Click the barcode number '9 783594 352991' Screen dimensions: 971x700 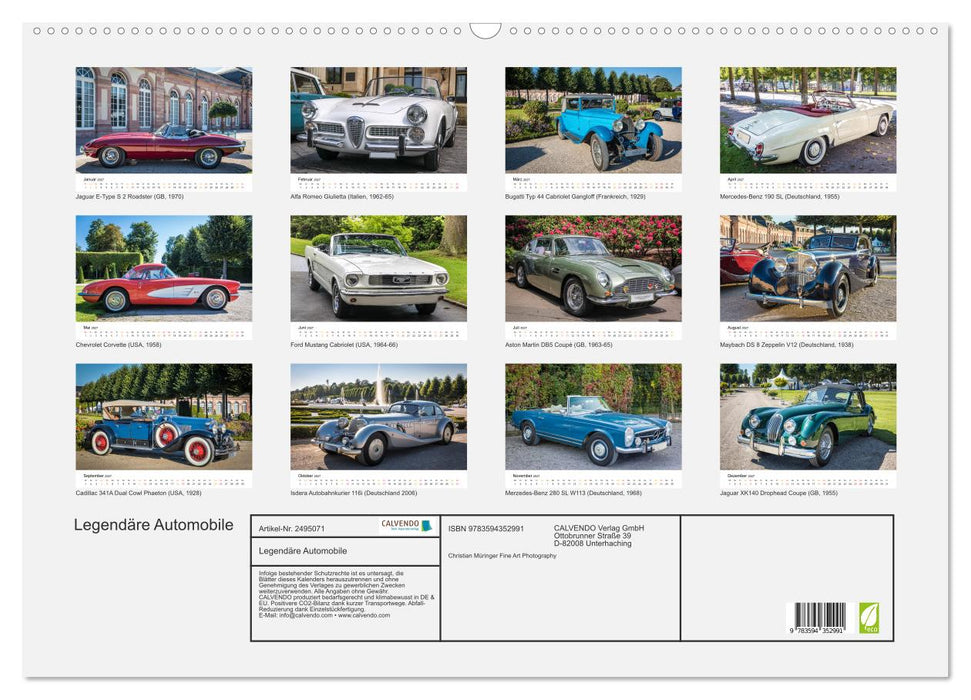click(x=817, y=630)
